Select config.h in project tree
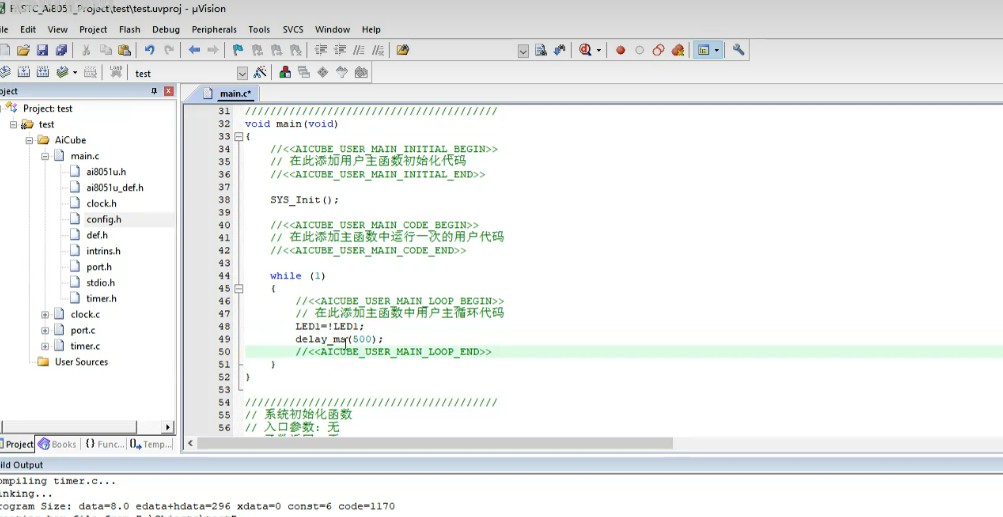This screenshot has width=1003, height=517. tap(103, 219)
